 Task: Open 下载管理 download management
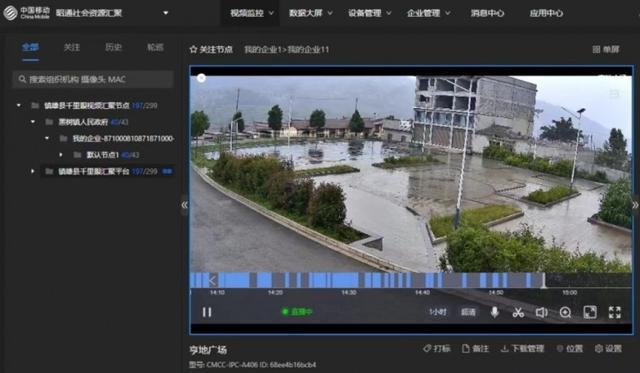pyautogui.click(x=522, y=349)
